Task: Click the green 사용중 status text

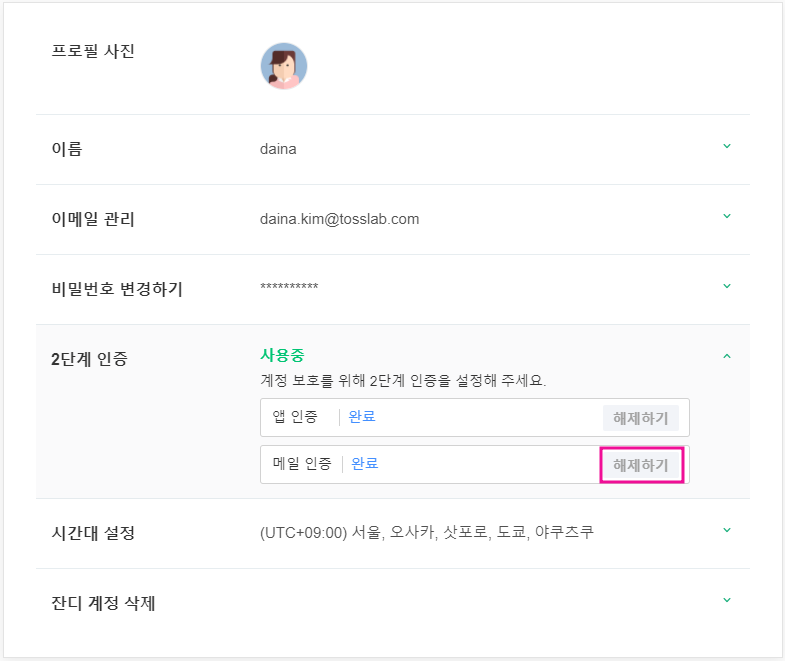Action: (x=282, y=355)
